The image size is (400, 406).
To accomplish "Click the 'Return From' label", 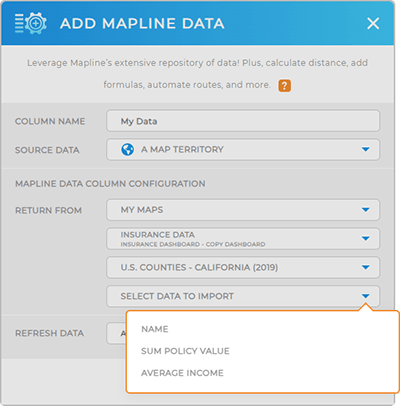I will 48,211.
